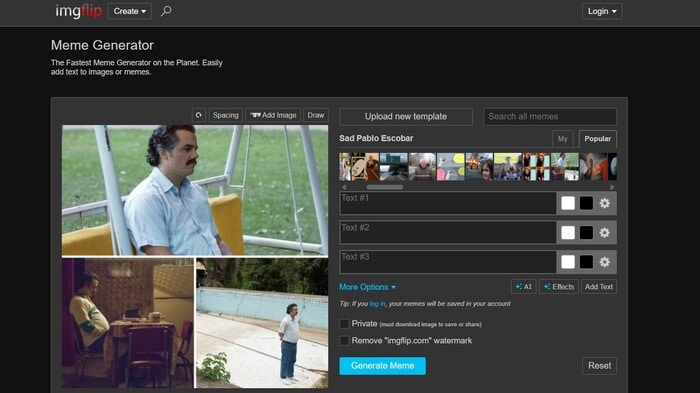This screenshot has width=700, height=393.
Task: Pick the waiting skeleton bench template
Action: tap(508, 167)
